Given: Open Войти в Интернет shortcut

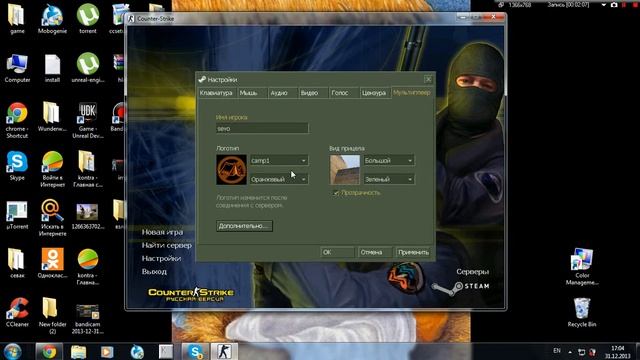Looking at the screenshot, I should [x=53, y=169].
